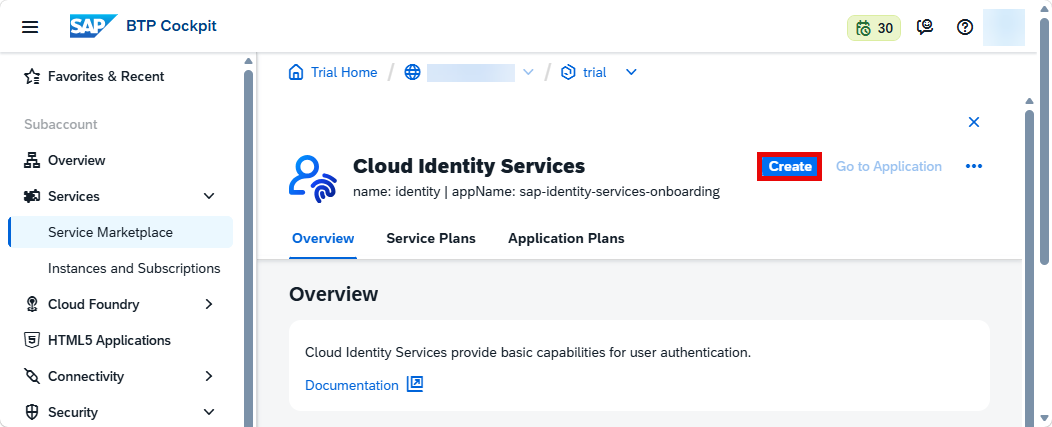Expand the Connectivity section chevron
The image size is (1052, 427).
pos(209,376)
